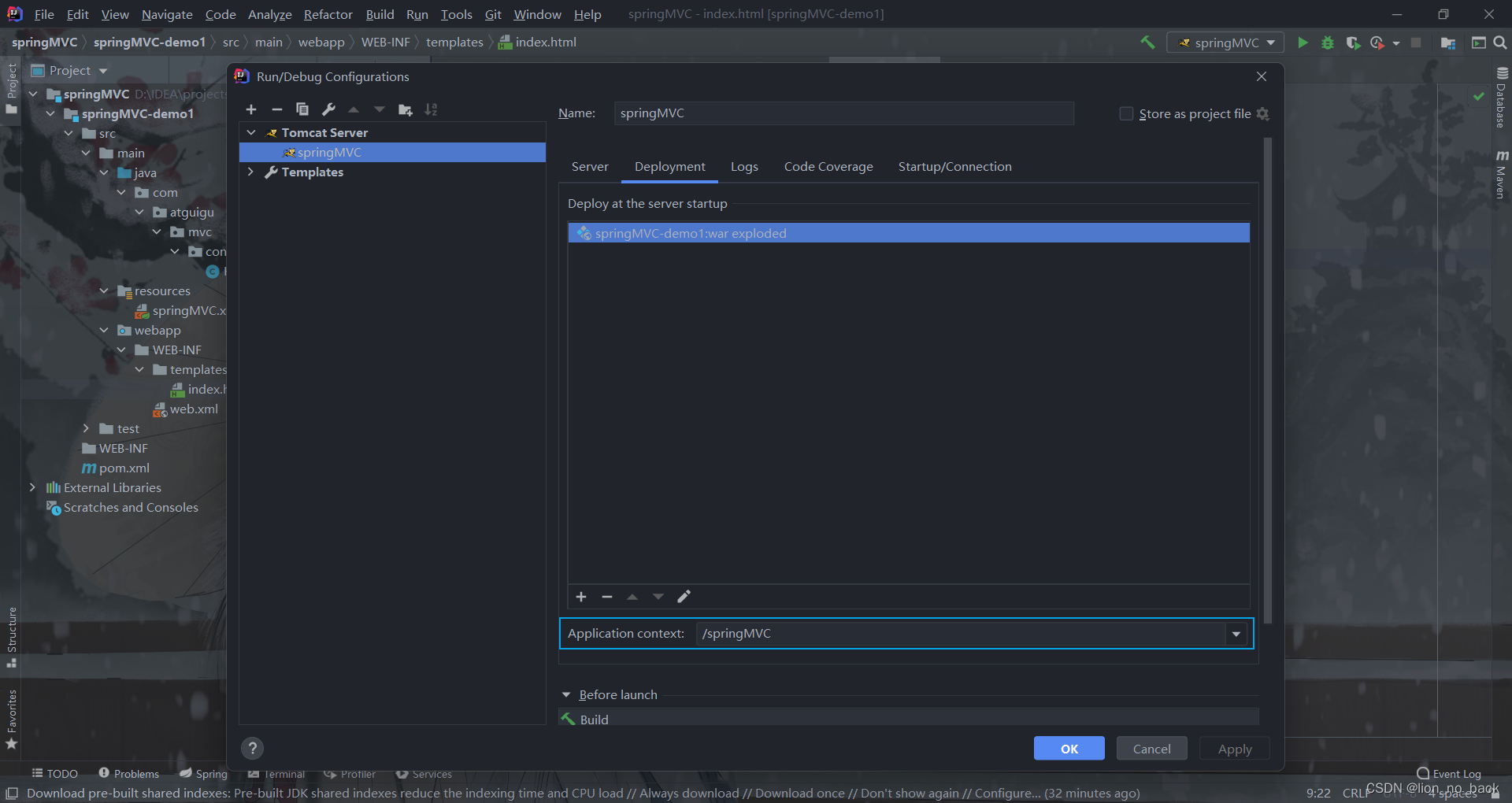This screenshot has width=1512, height=803.
Task: Open the TODO tool window
Action: pyautogui.click(x=54, y=774)
